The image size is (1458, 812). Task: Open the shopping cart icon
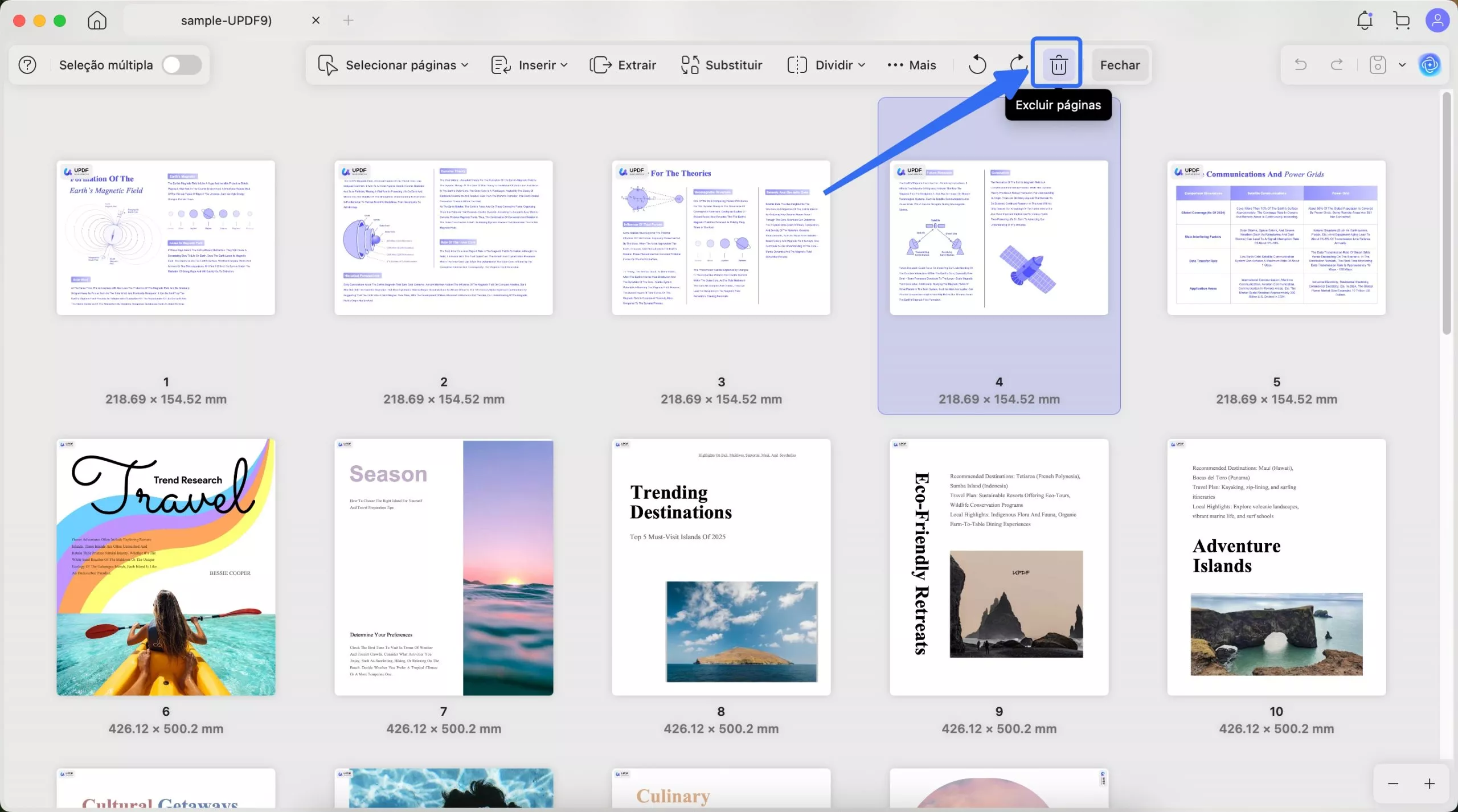tap(1402, 20)
